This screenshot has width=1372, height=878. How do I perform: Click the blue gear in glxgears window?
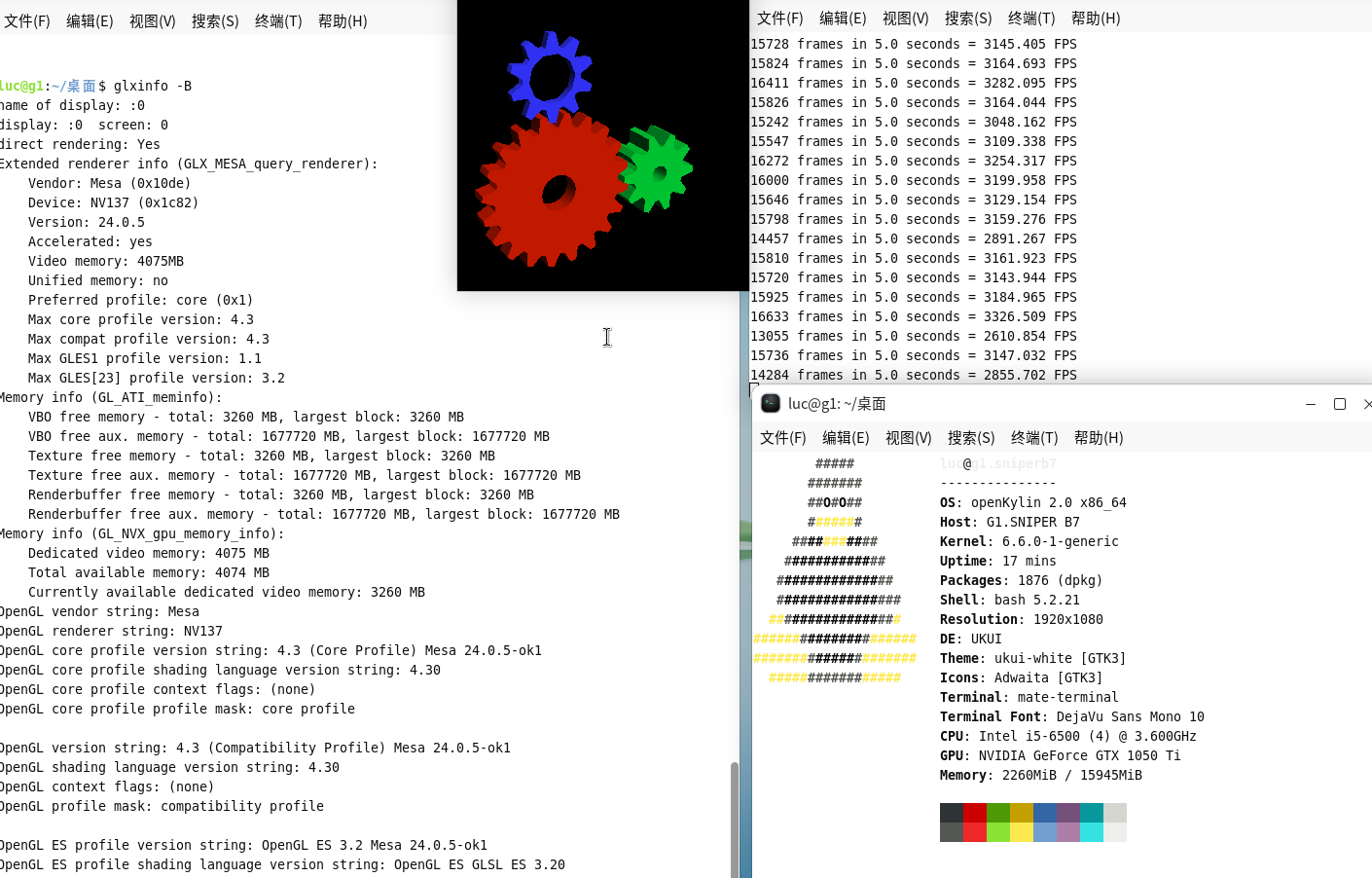[550, 76]
